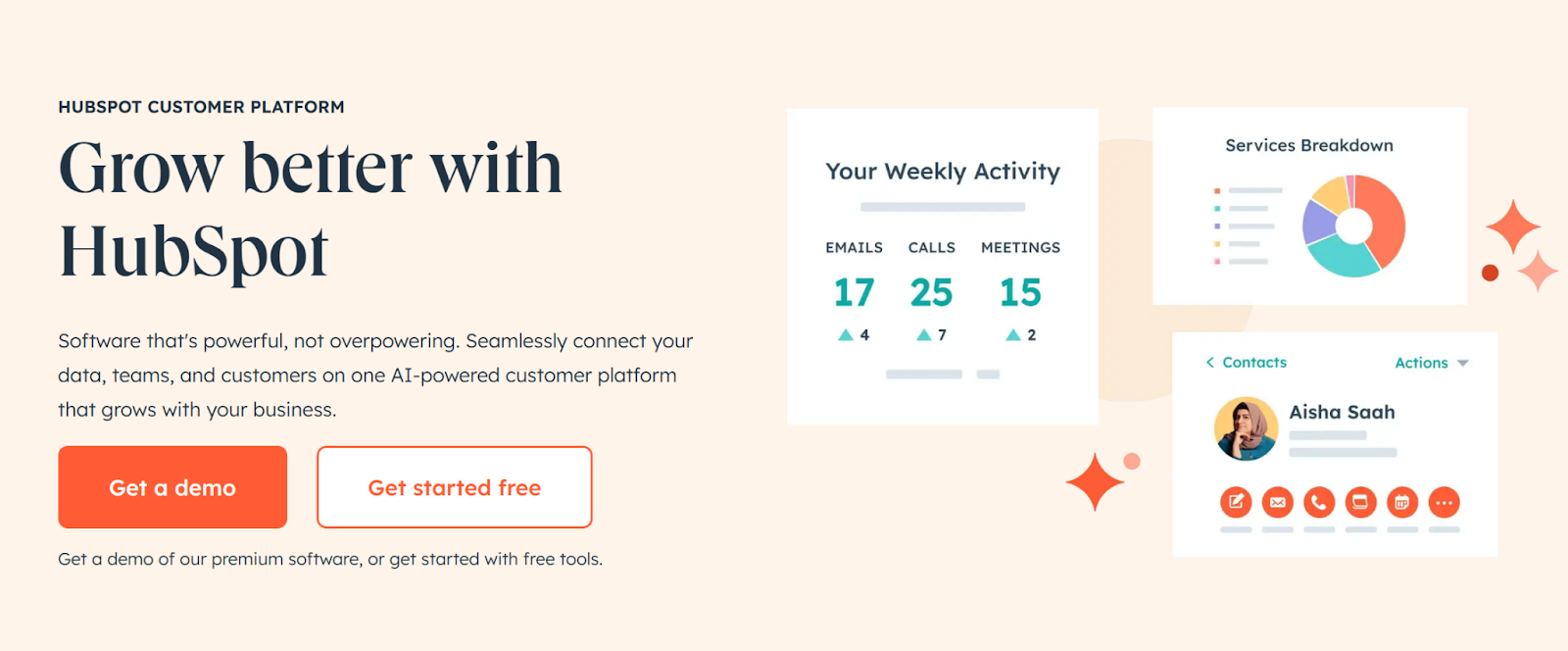Click the Emails count number 17

pyautogui.click(x=854, y=292)
